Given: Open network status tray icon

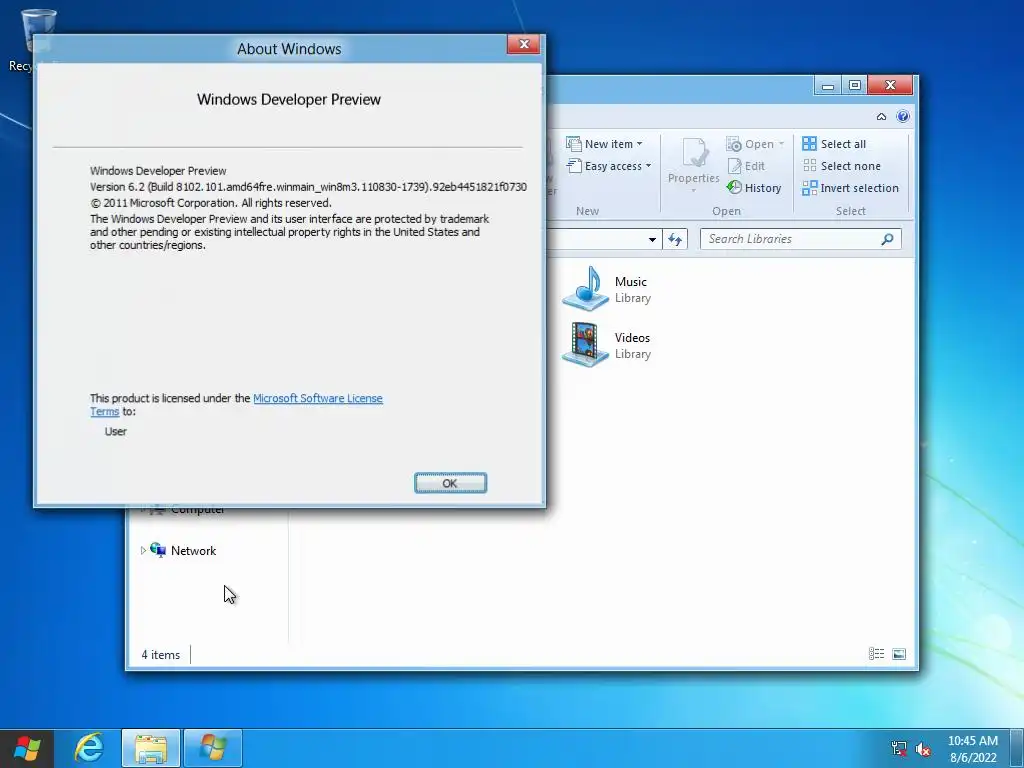Looking at the screenshot, I should click(x=899, y=749).
